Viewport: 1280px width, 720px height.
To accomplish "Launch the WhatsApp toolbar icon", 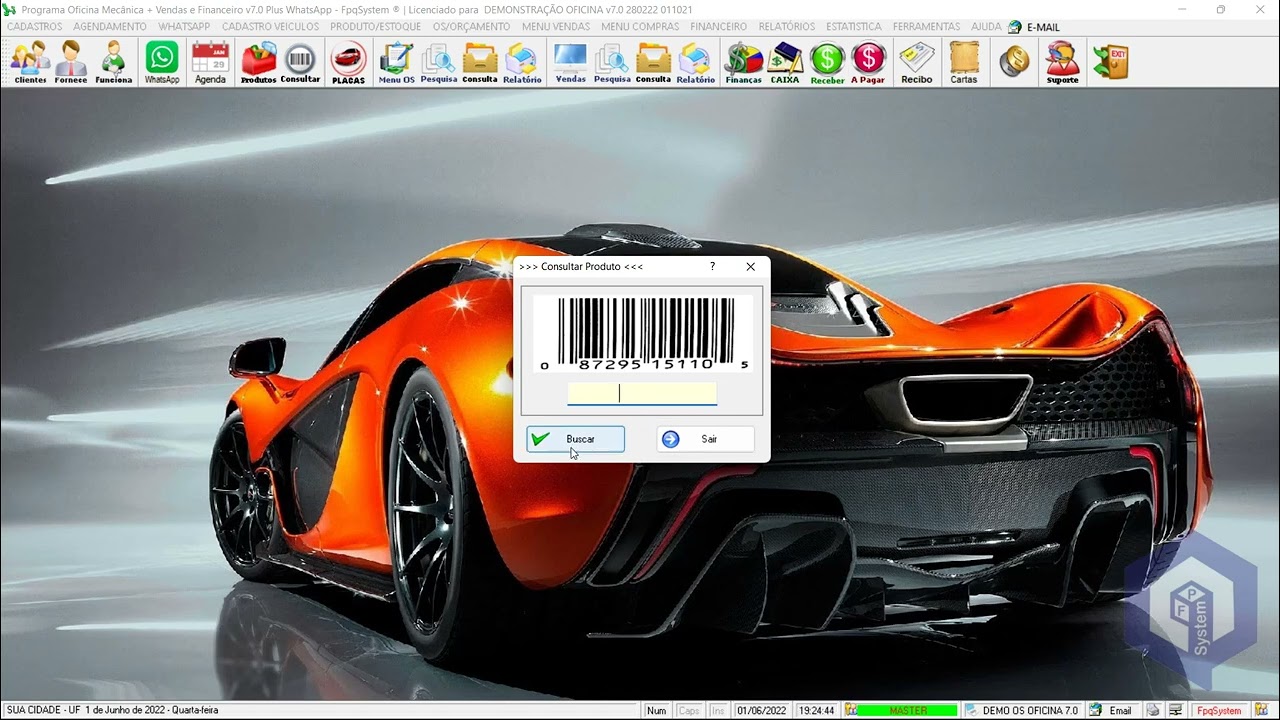I will [x=162, y=62].
